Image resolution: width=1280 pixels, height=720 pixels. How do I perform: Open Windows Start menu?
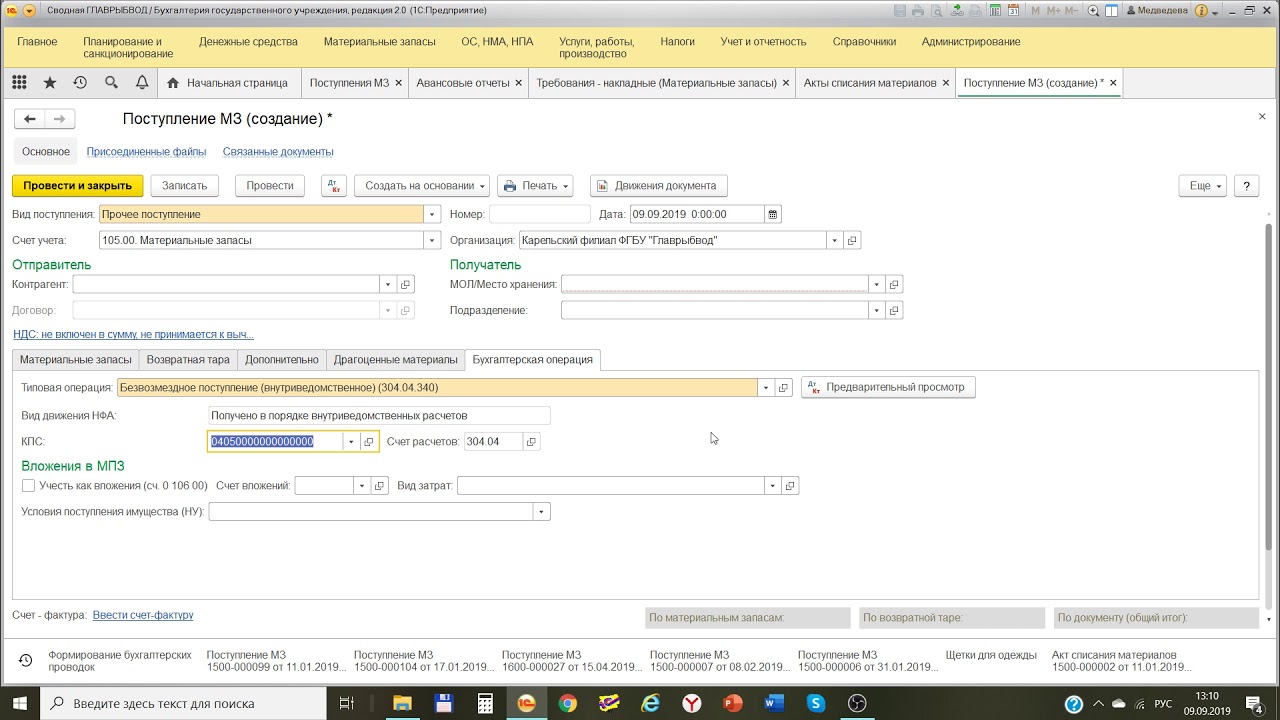point(20,704)
